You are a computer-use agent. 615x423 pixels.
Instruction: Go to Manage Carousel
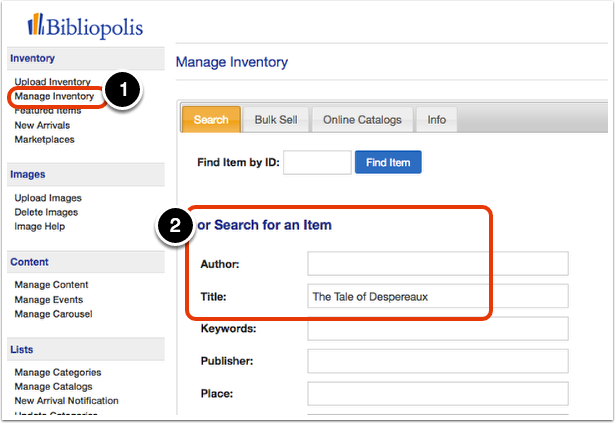[x=53, y=314]
